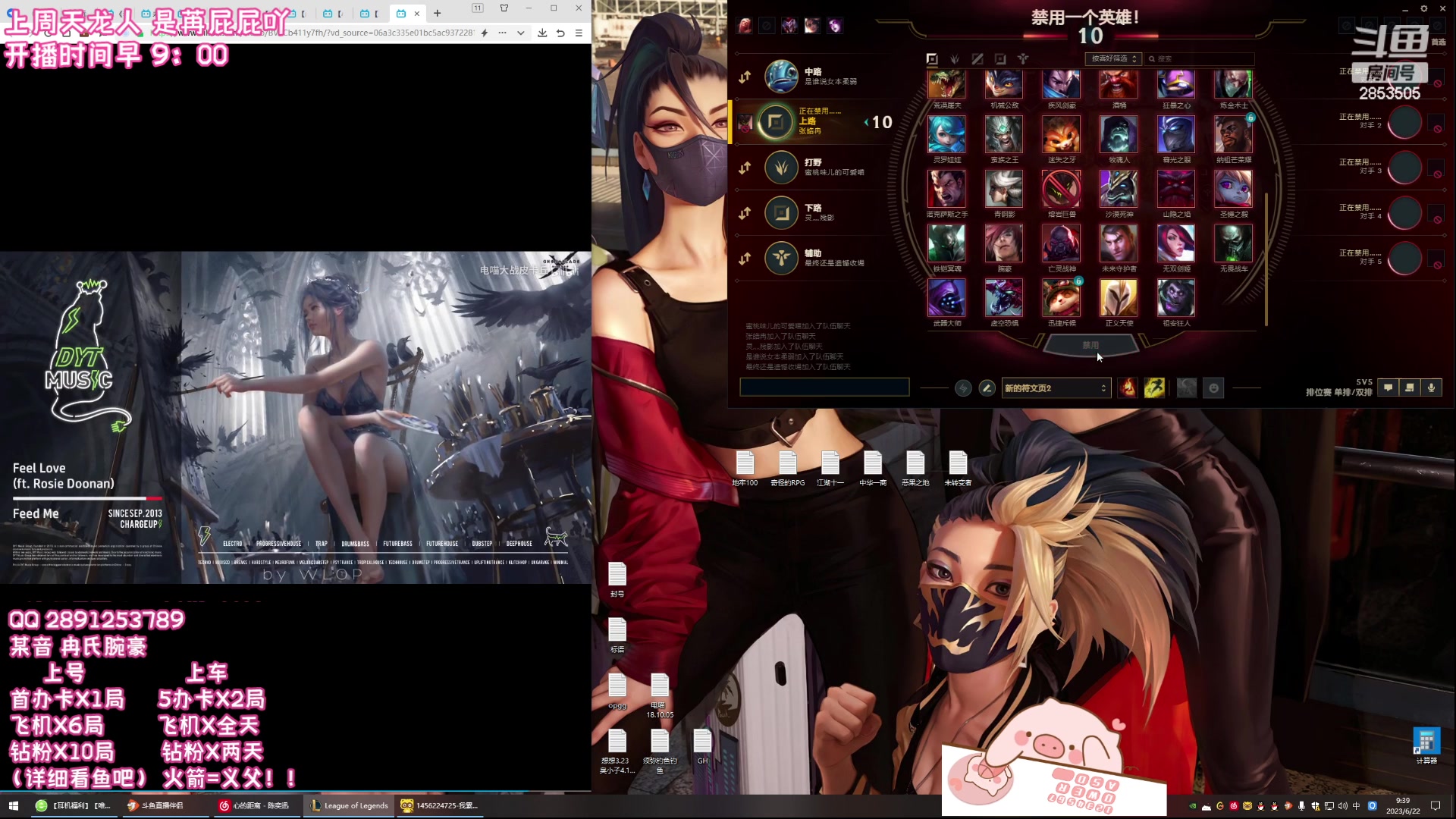
Task: Open browser hamburger menu
Action: [x=579, y=33]
